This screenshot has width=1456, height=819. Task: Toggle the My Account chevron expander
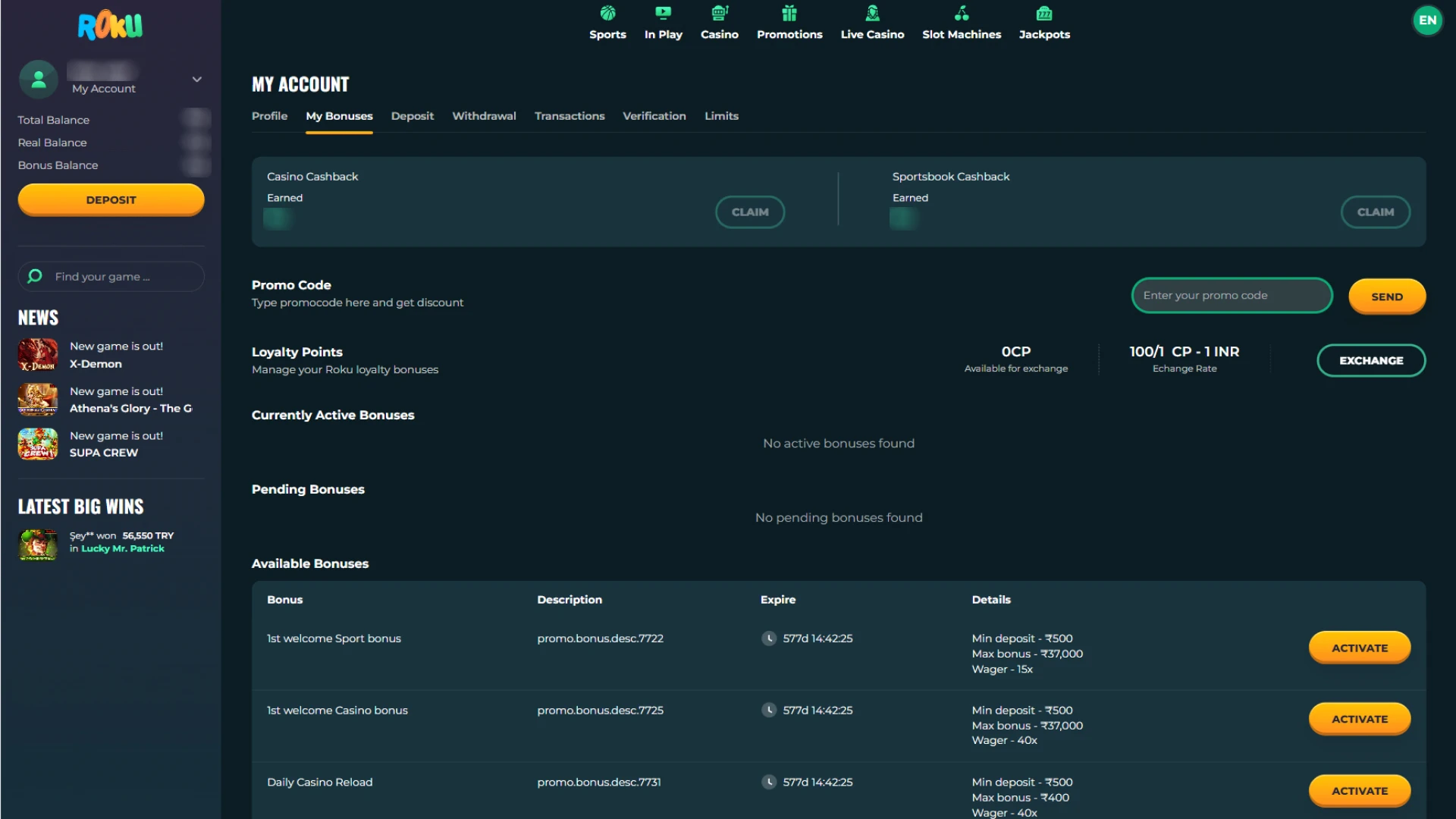pyautogui.click(x=196, y=79)
